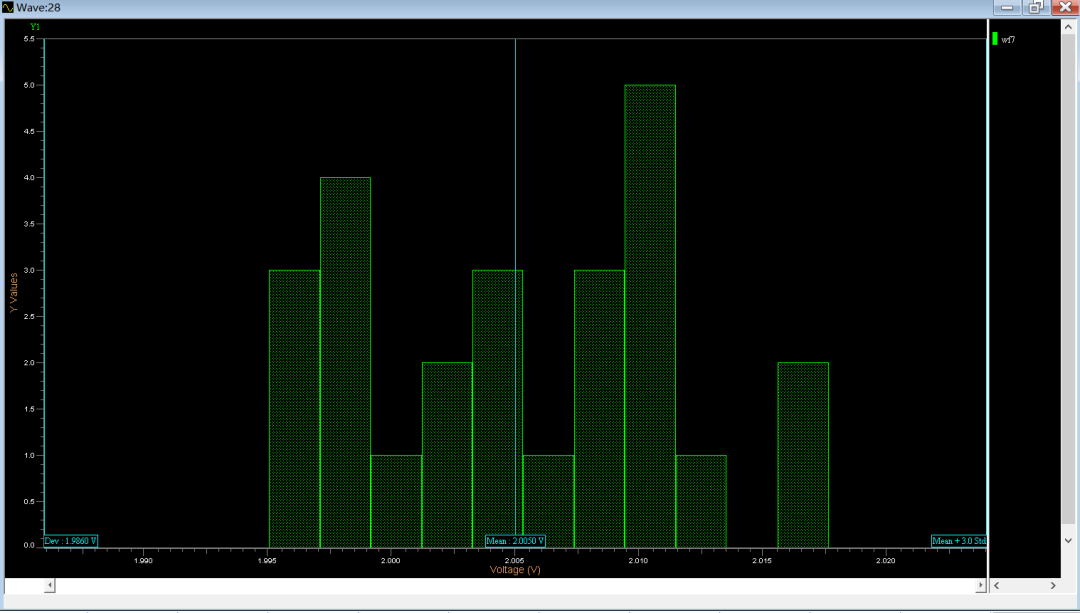Click the Wave window sine-wave icon
The height and width of the screenshot is (613, 1080).
pyautogui.click(x=8, y=8)
